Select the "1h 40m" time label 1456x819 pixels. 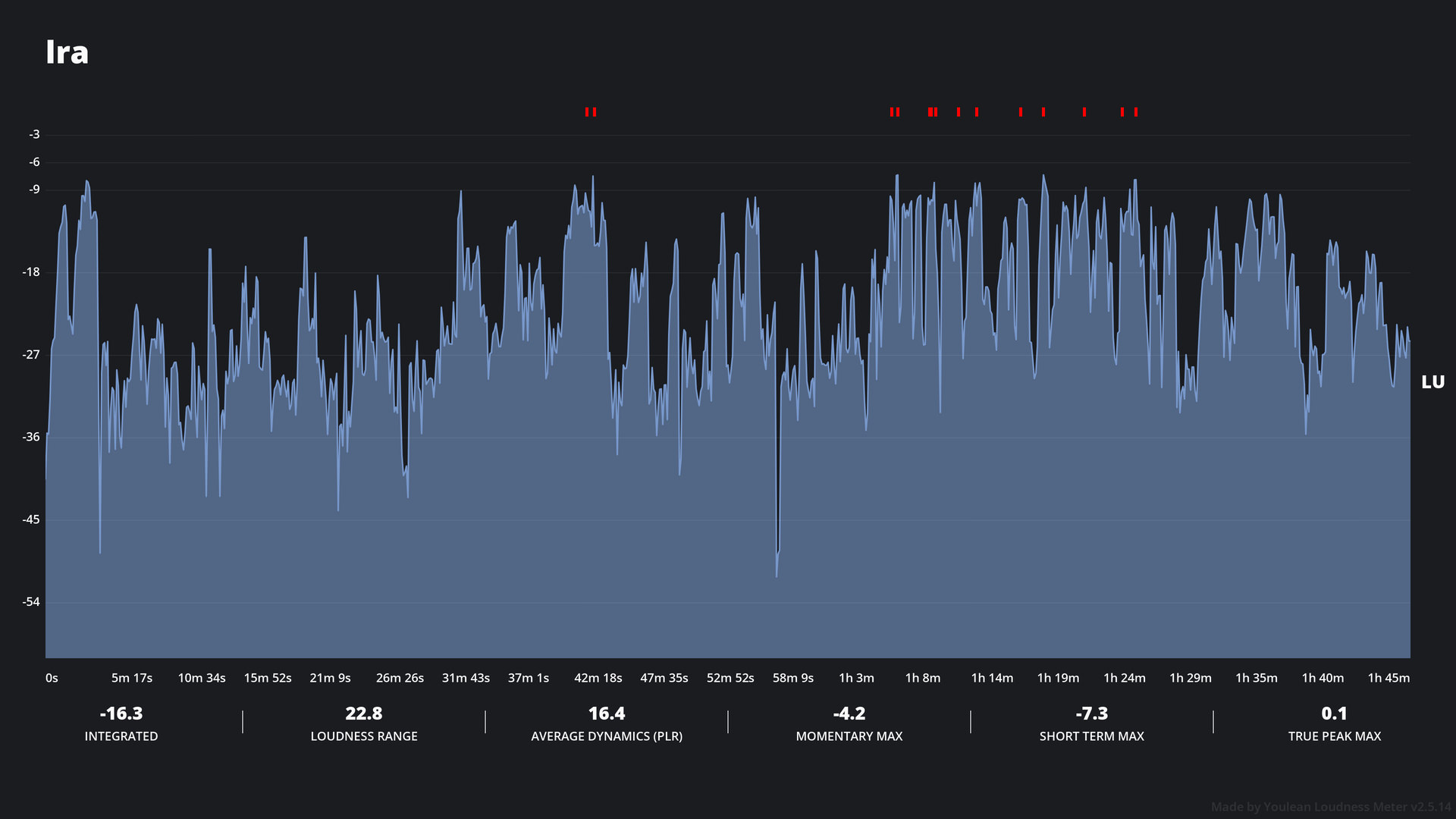pyautogui.click(x=1323, y=678)
